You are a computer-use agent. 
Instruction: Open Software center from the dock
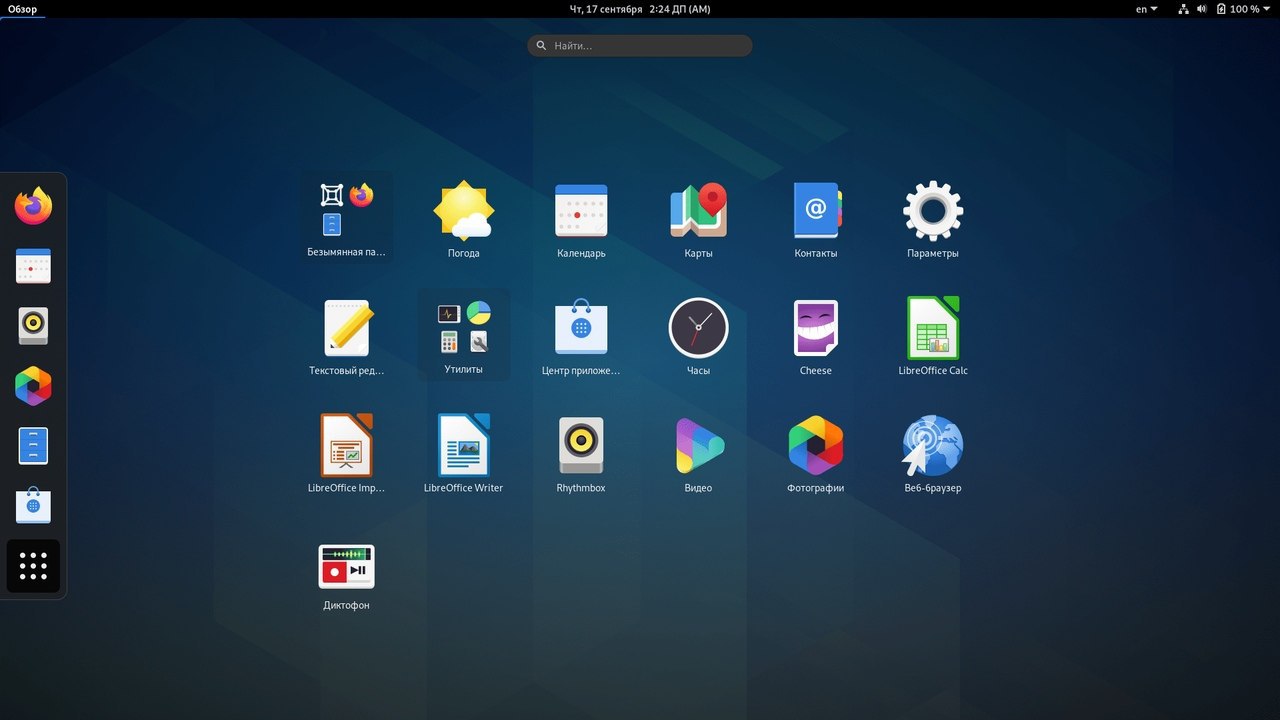click(33, 506)
